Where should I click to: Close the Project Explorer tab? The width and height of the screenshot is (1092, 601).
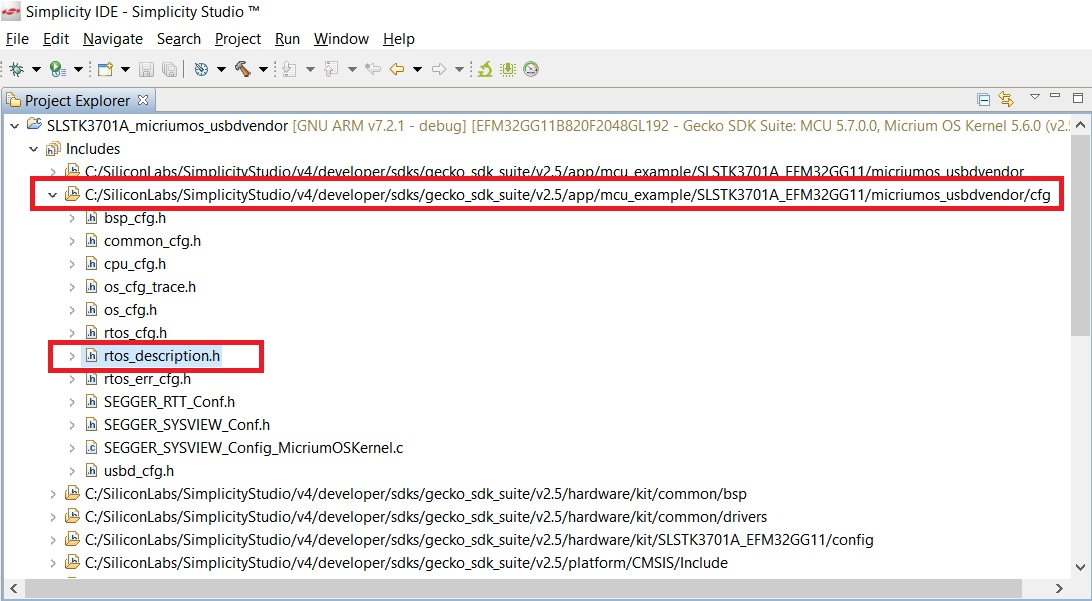pos(142,100)
